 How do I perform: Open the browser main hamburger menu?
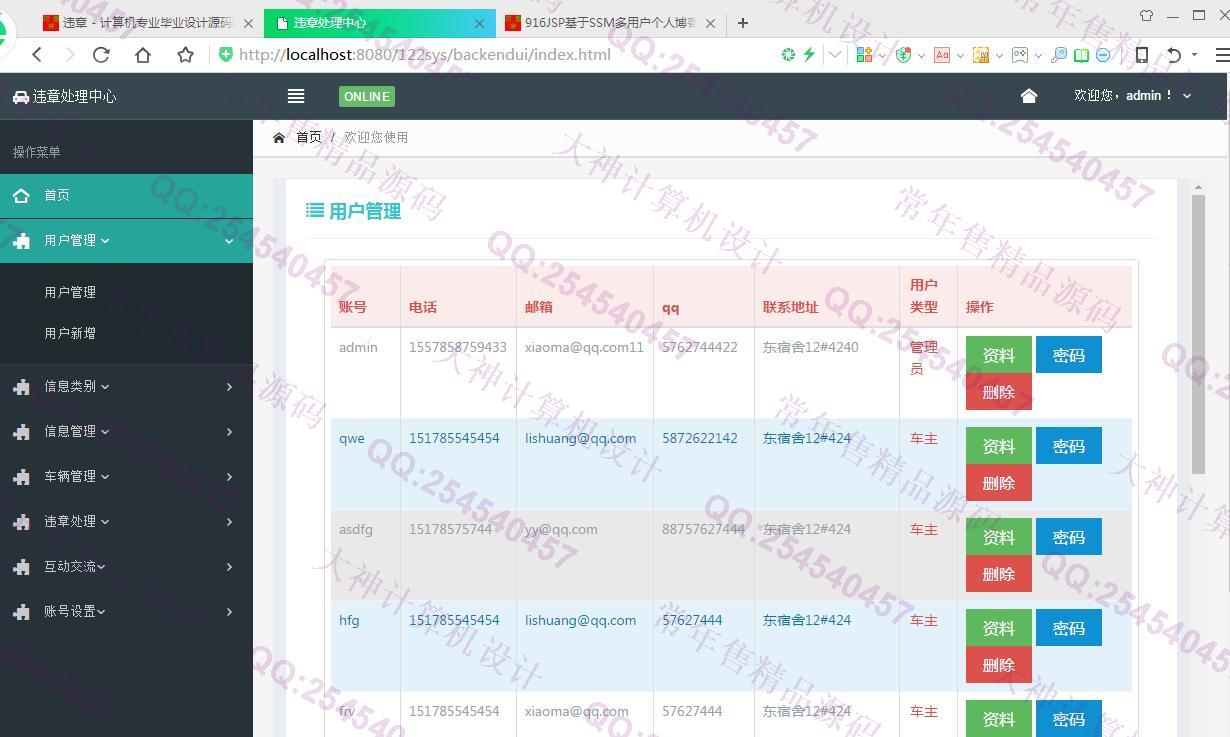1222,55
